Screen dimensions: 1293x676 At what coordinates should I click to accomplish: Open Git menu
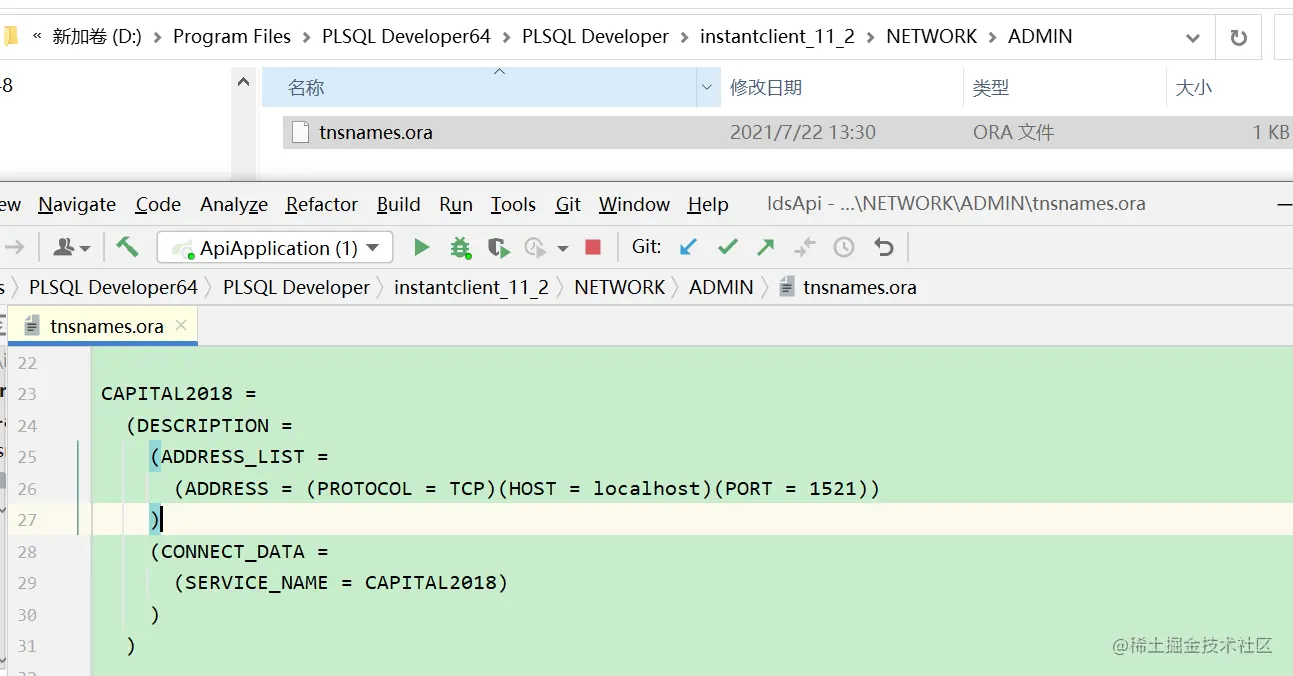(x=568, y=204)
